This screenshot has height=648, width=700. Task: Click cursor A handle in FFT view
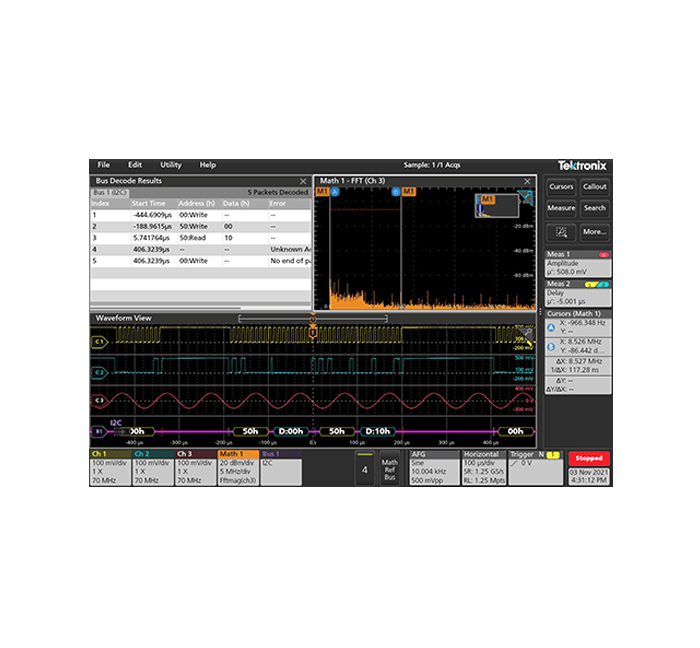[x=335, y=192]
